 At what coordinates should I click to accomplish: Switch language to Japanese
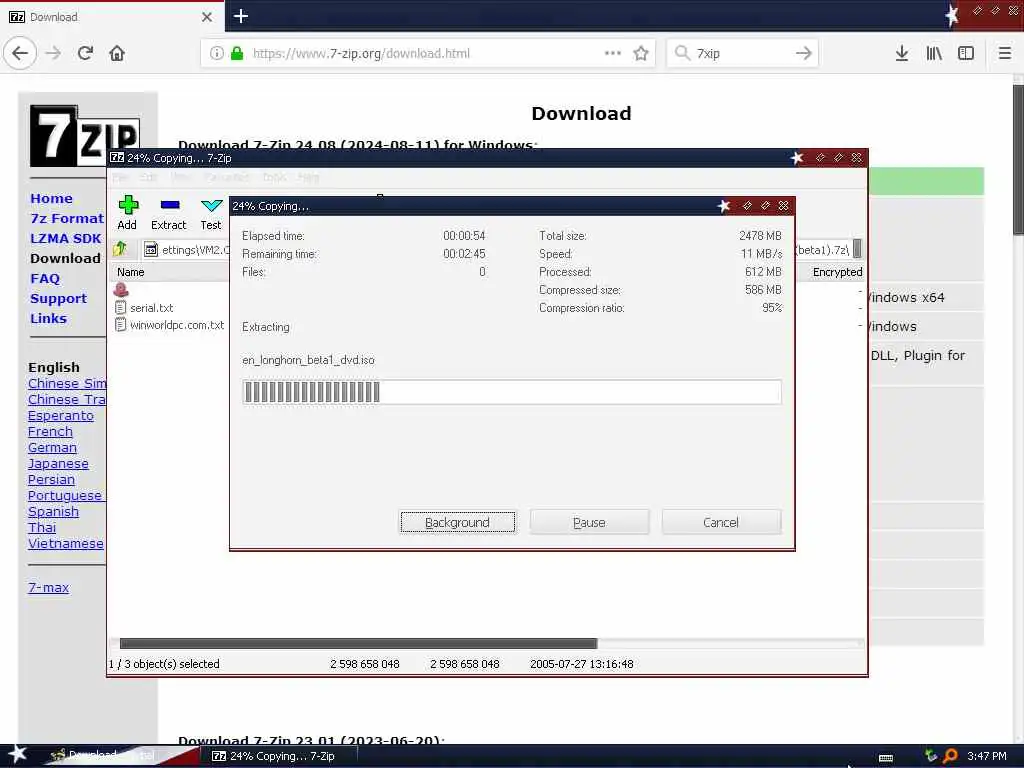[x=58, y=464]
